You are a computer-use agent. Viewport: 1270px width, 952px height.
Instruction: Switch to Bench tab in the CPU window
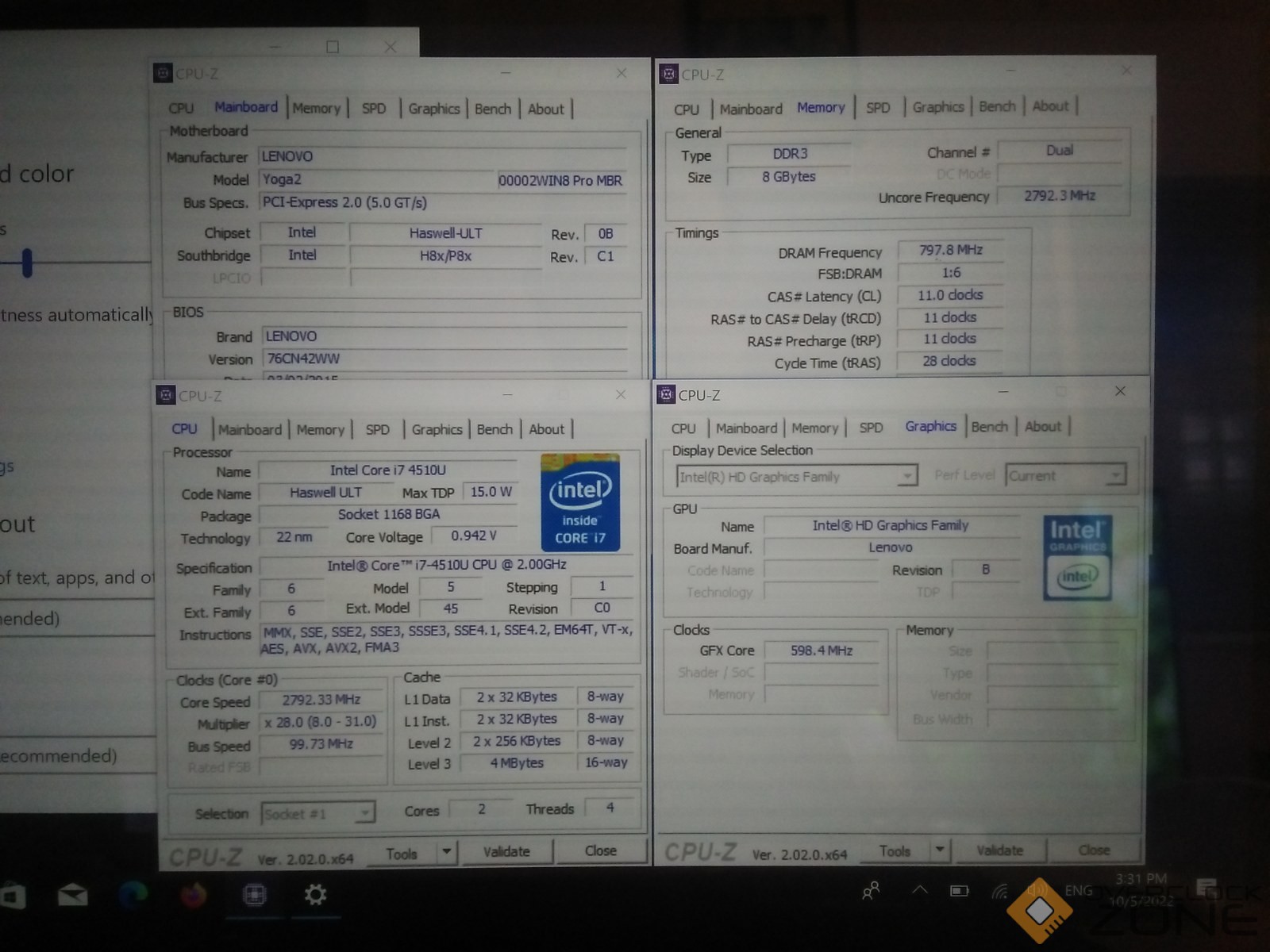click(x=495, y=429)
